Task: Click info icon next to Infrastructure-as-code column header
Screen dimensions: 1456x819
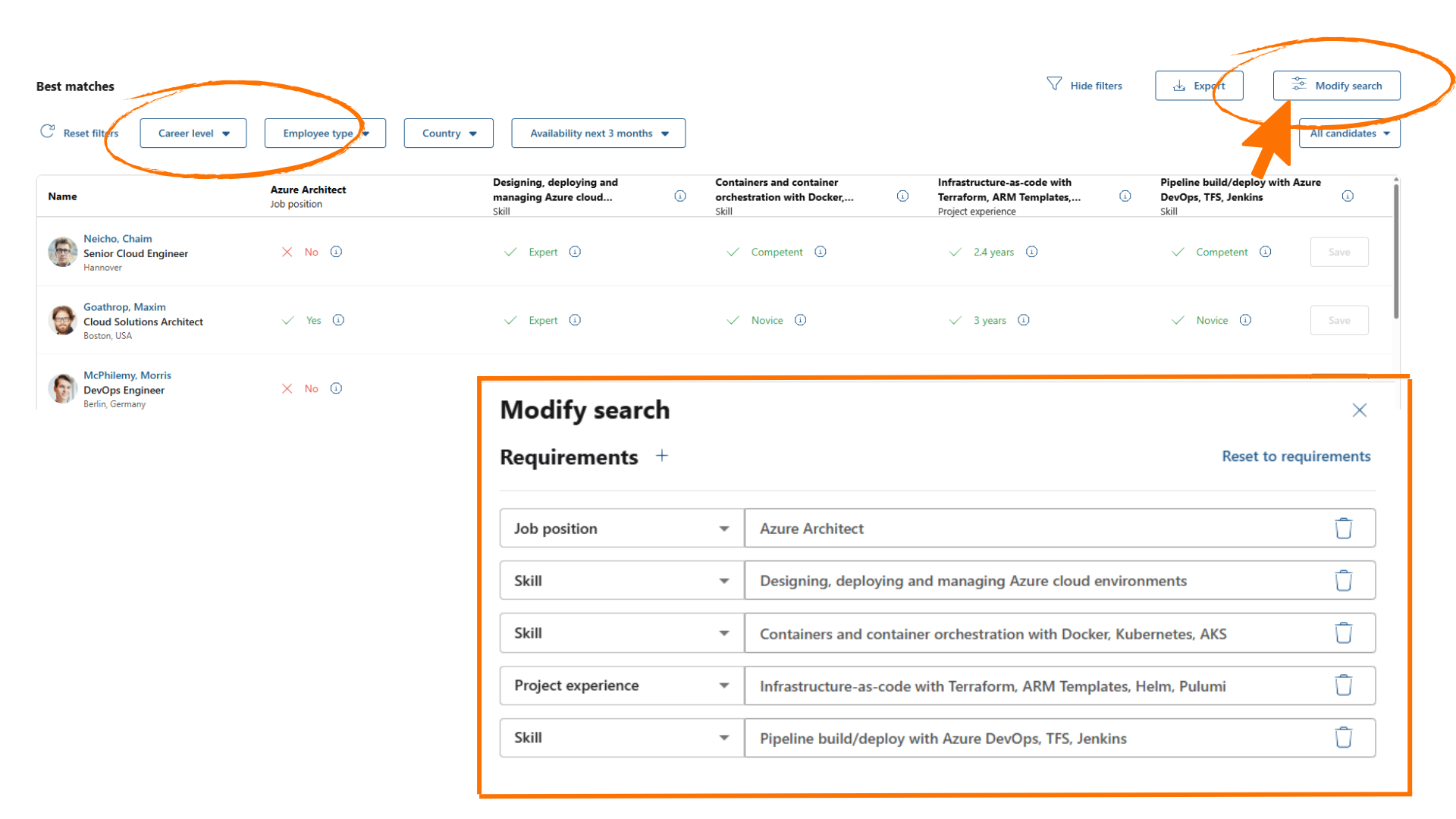Action: coord(1125,196)
